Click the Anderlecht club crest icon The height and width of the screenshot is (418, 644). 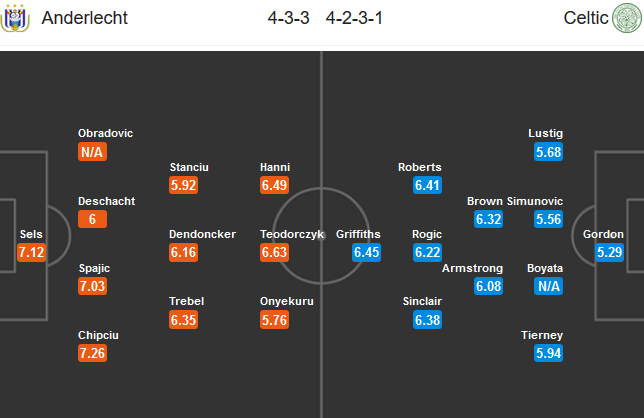pos(15,18)
